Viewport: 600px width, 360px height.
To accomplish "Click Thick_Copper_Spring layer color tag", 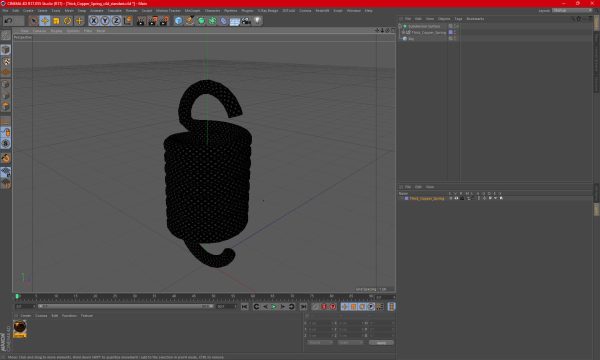I will [450, 33].
